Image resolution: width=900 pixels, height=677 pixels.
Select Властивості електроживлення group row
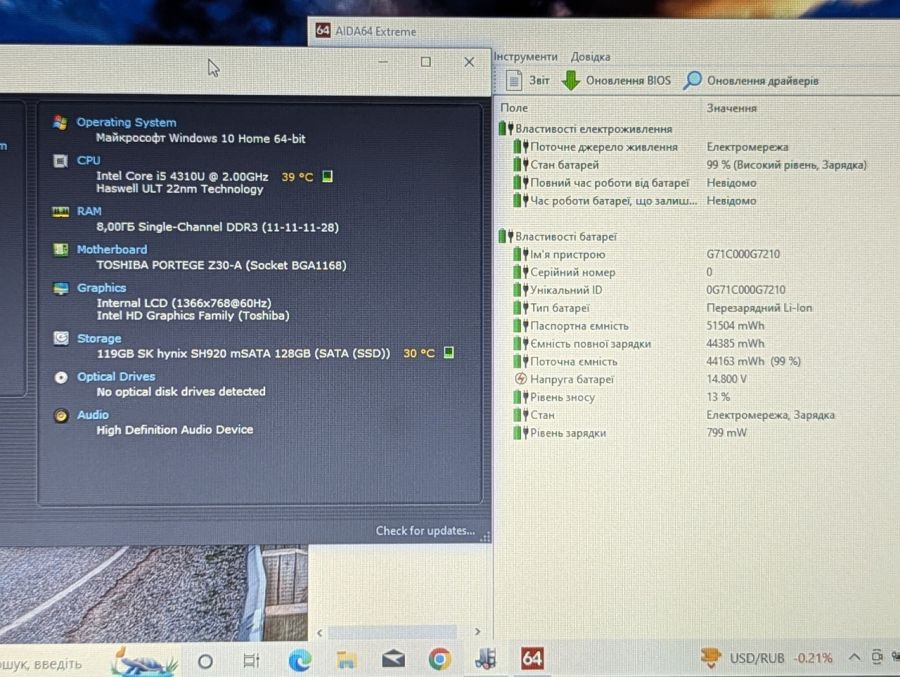pos(585,129)
